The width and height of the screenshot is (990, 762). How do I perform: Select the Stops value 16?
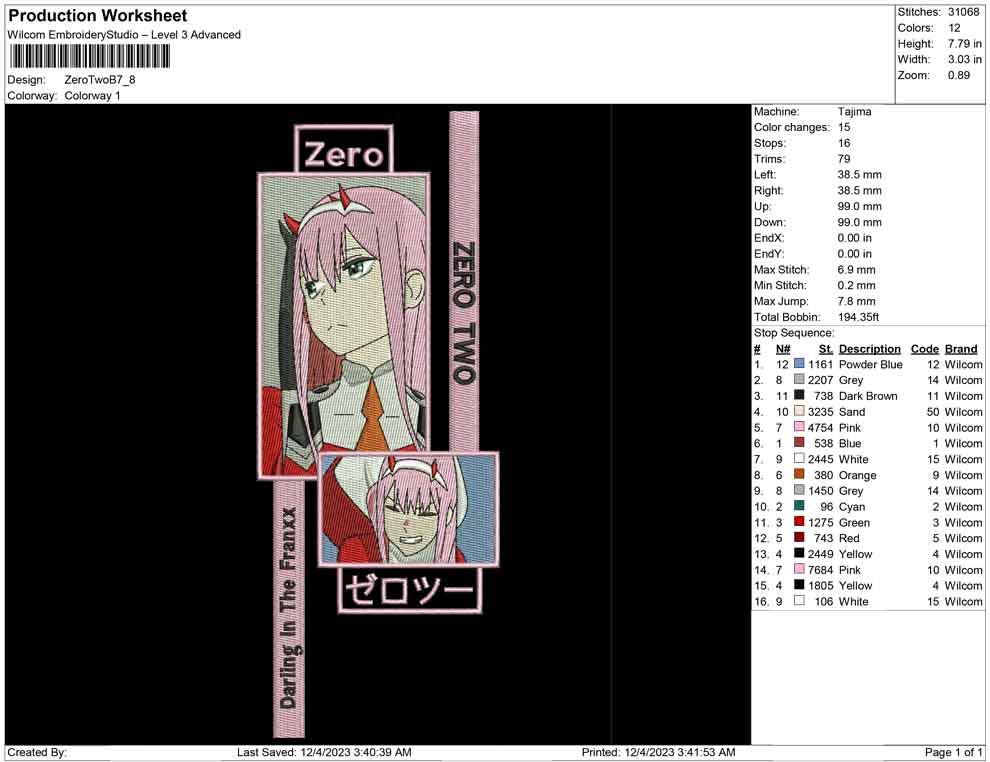click(x=844, y=143)
